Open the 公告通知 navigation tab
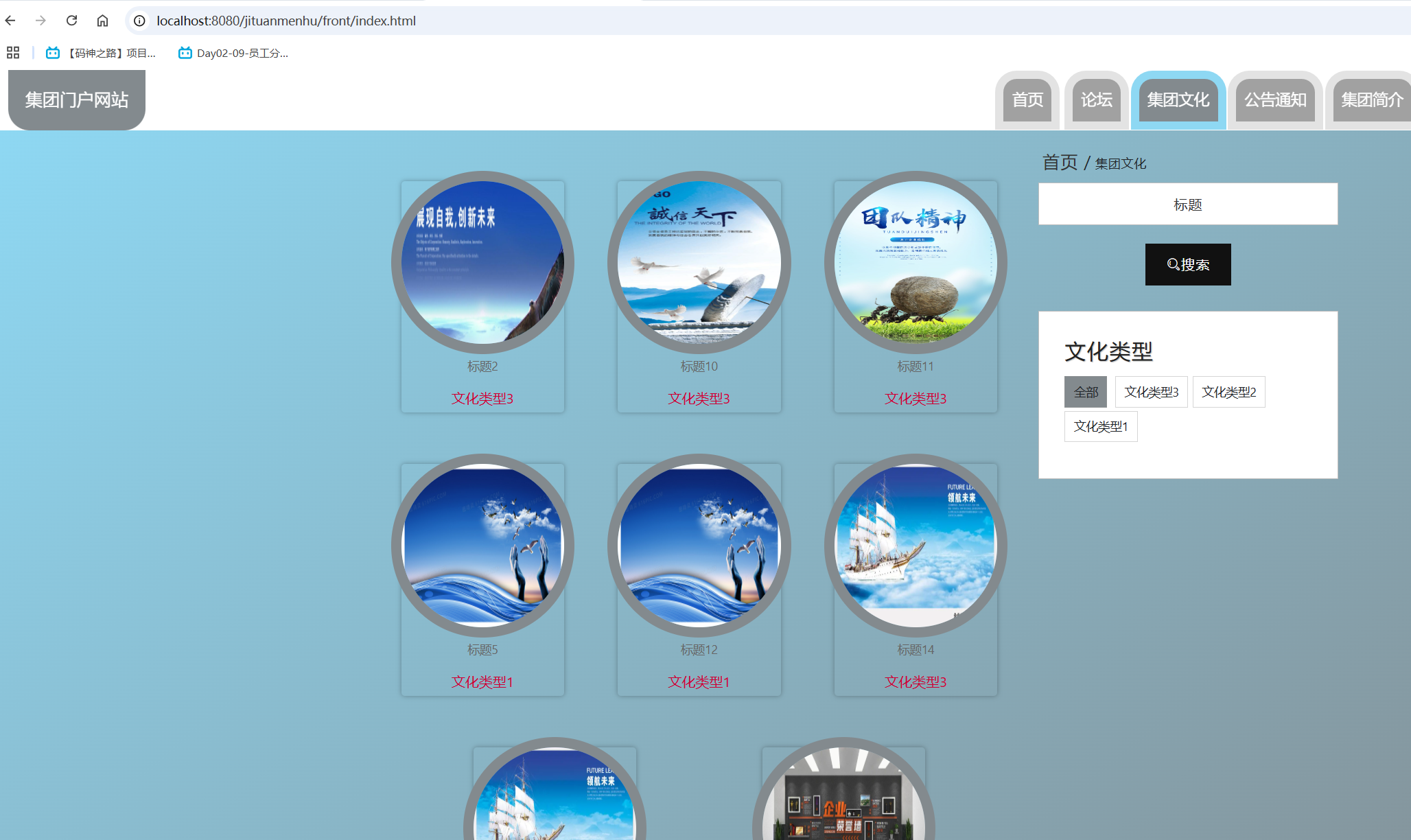 [1275, 100]
